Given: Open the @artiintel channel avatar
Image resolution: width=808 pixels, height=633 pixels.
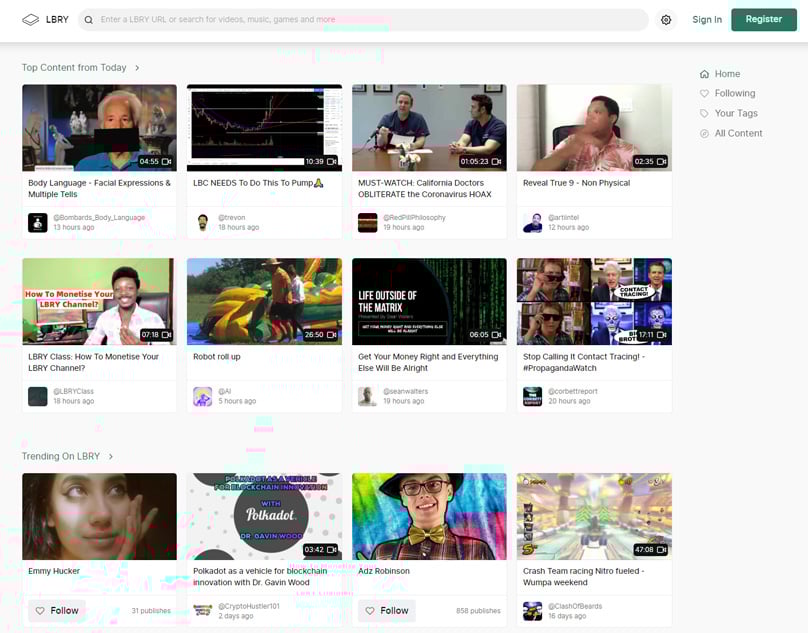Looking at the screenshot, I should point(532,223).
